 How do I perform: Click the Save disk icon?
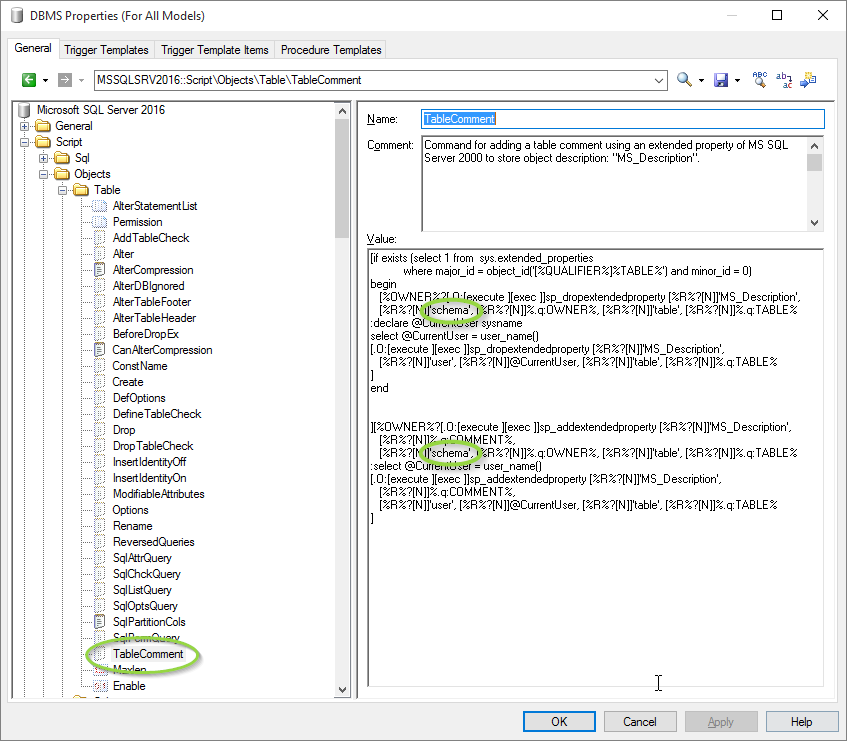point(720,80)
